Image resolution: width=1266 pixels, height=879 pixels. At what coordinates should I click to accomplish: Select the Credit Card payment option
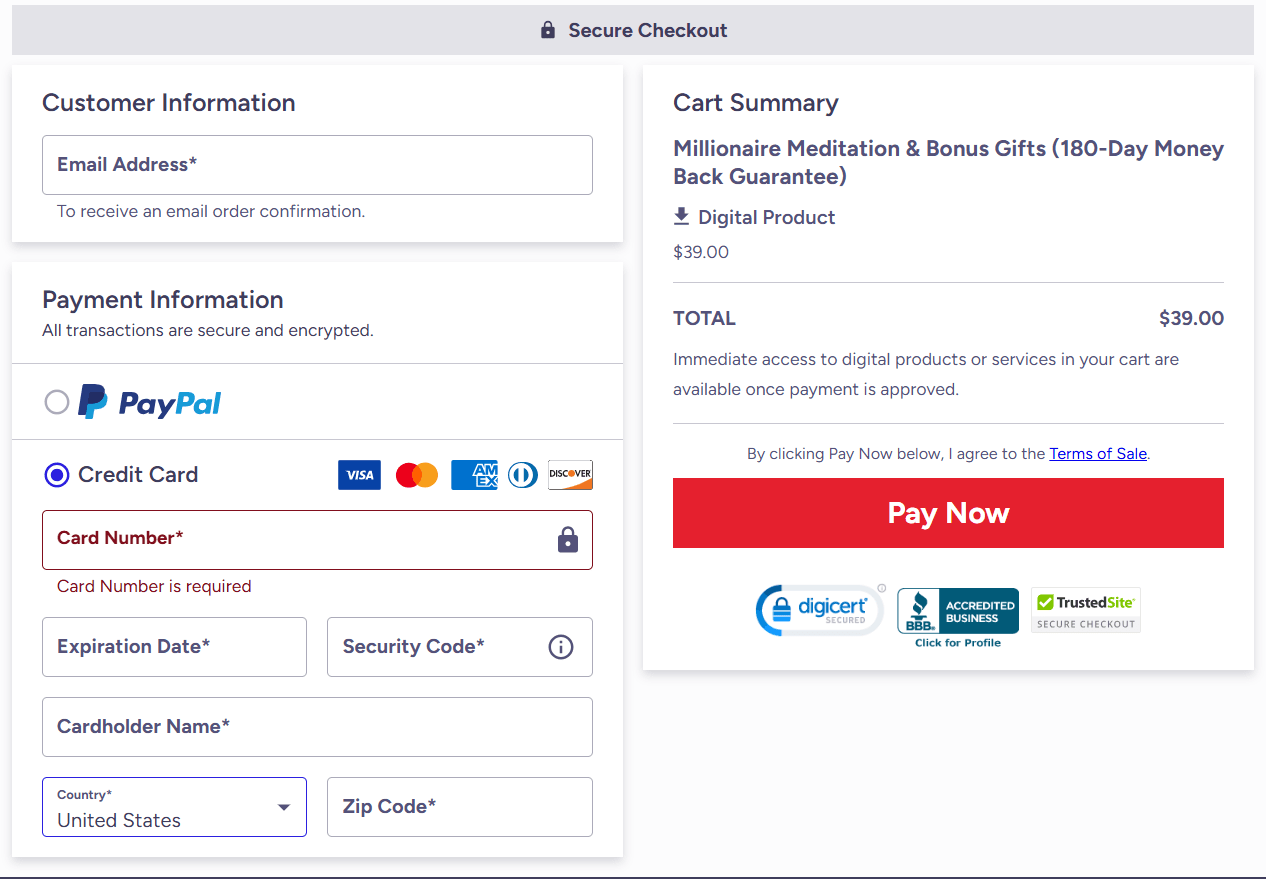pyautogui.click(x=57, y=475)
